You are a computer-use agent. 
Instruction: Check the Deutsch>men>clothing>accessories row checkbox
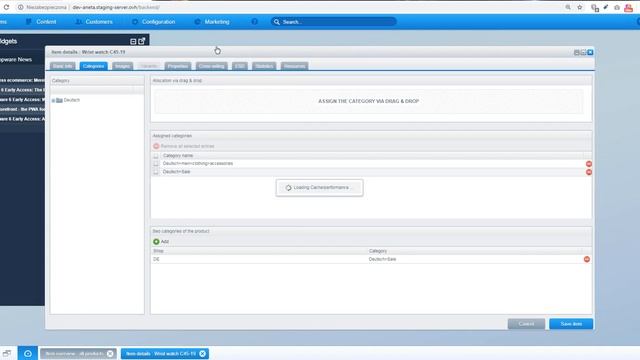[x=156, y=163]
